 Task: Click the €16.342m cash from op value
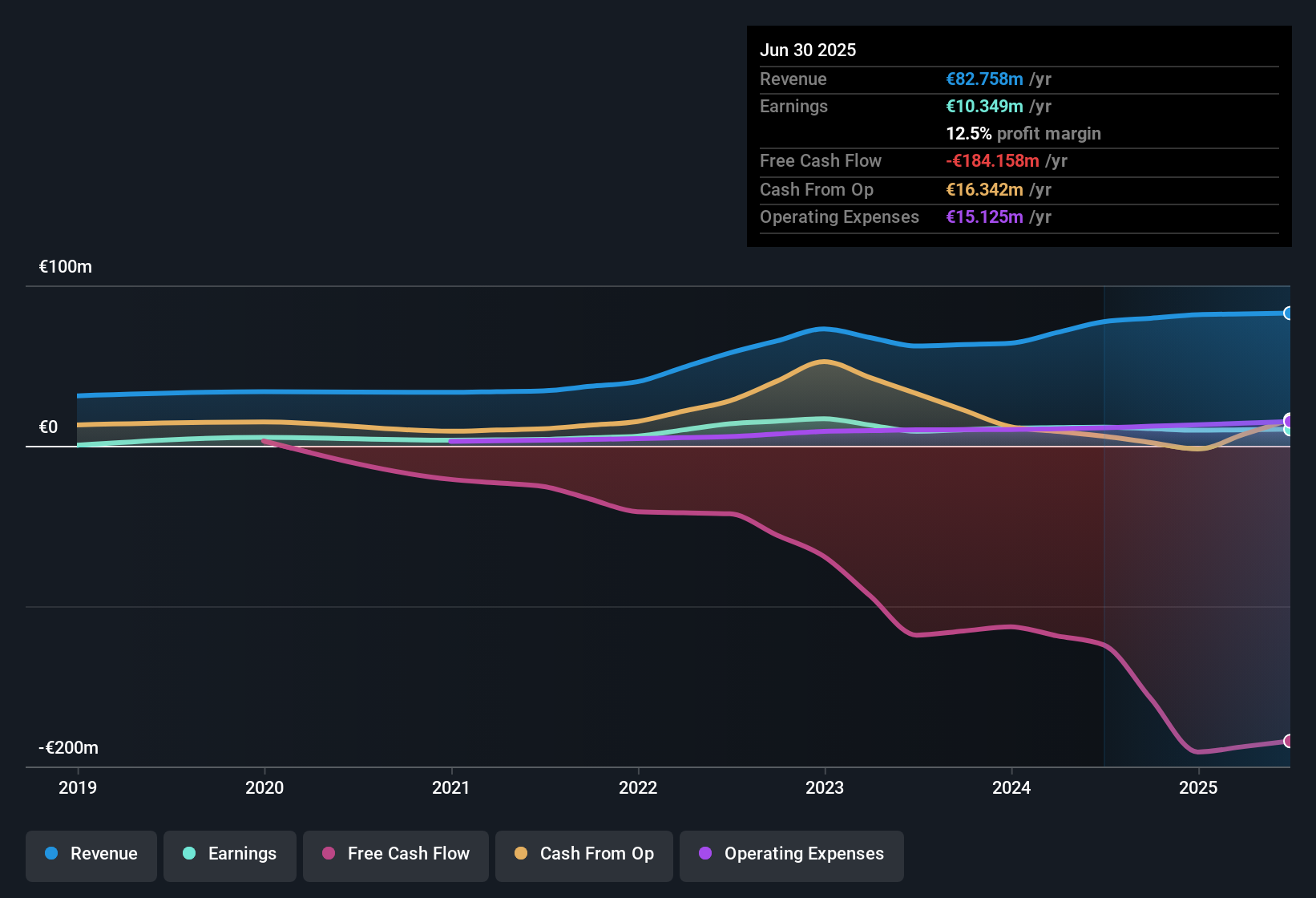coord(984,190)
